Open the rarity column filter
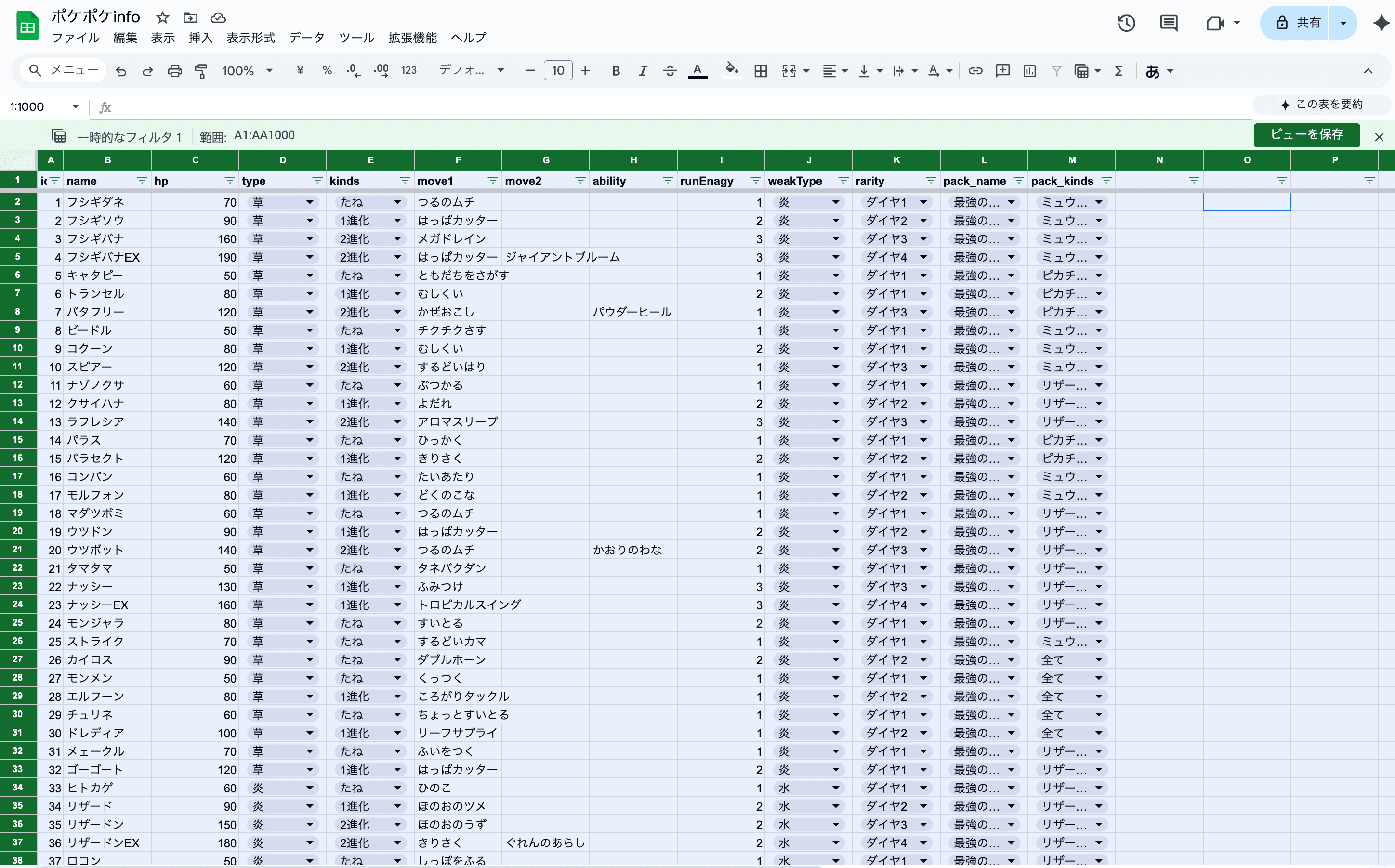 pos(931,180)
